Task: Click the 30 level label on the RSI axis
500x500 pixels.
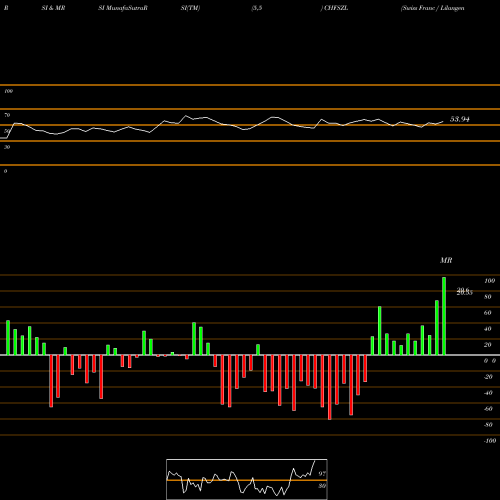Action: (7, 147)
